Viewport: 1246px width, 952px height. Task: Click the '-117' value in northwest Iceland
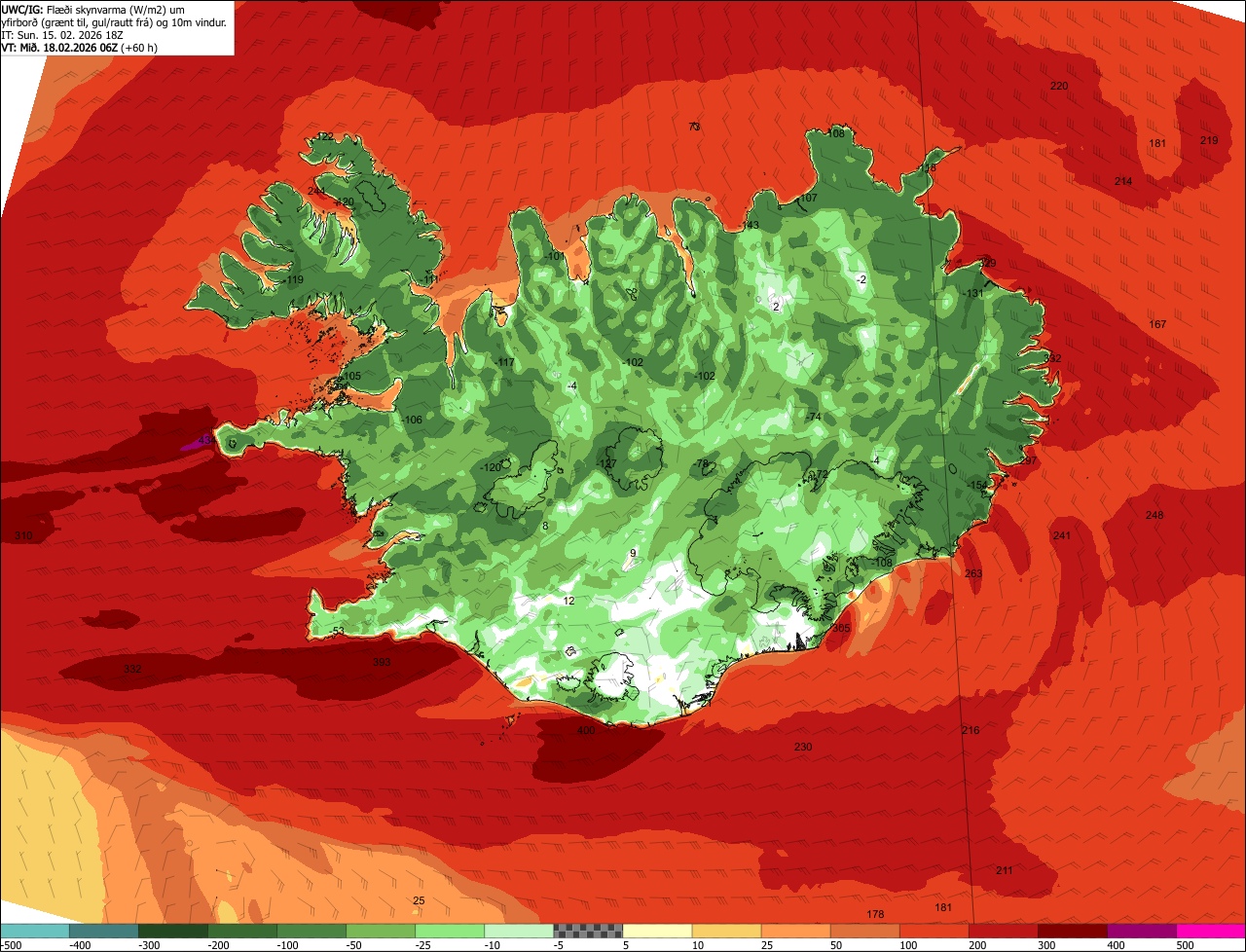point(503,362)
